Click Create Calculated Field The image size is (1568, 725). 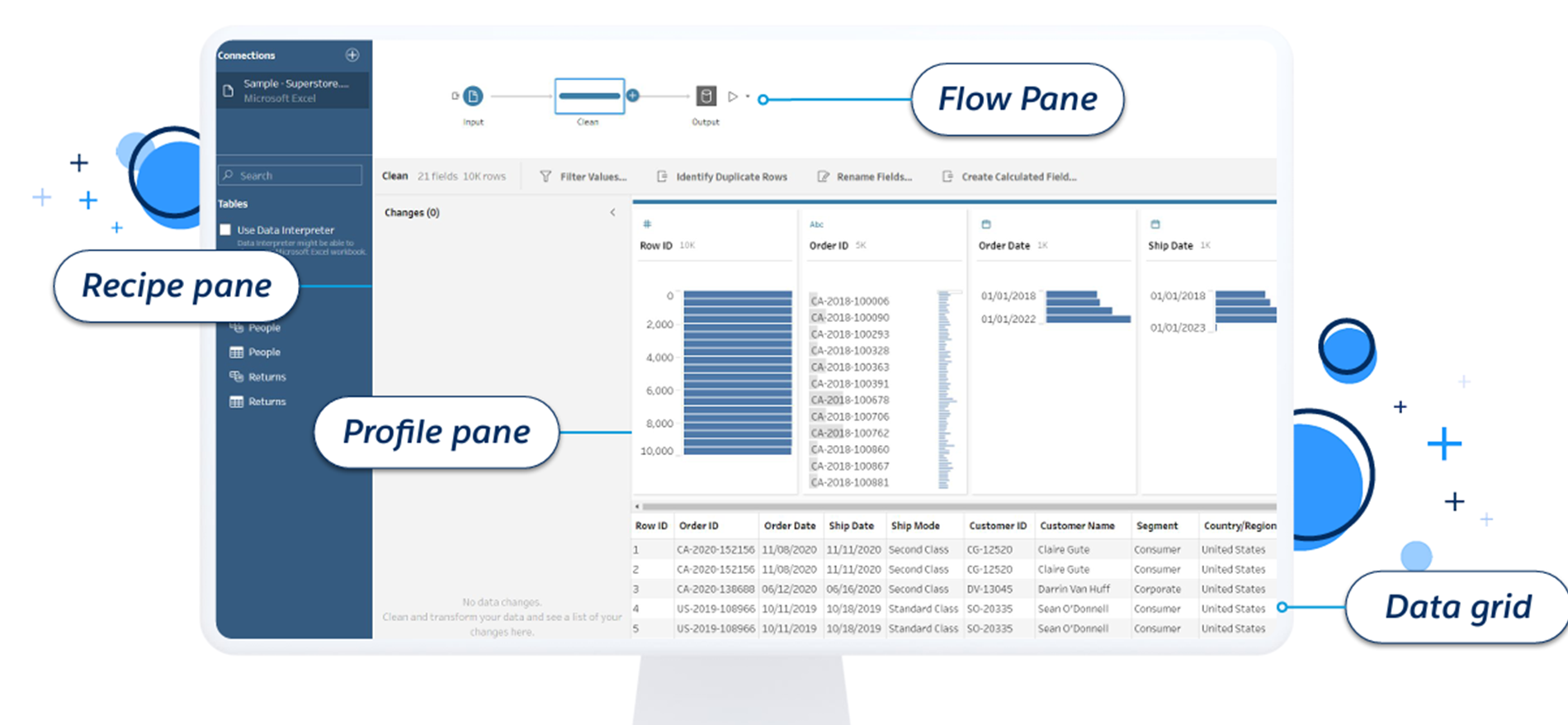click(x=1009, y=177)
